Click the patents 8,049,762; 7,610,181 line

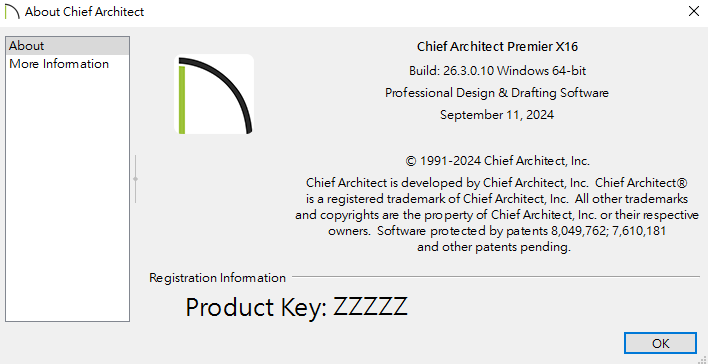click(x=497, y=231)
